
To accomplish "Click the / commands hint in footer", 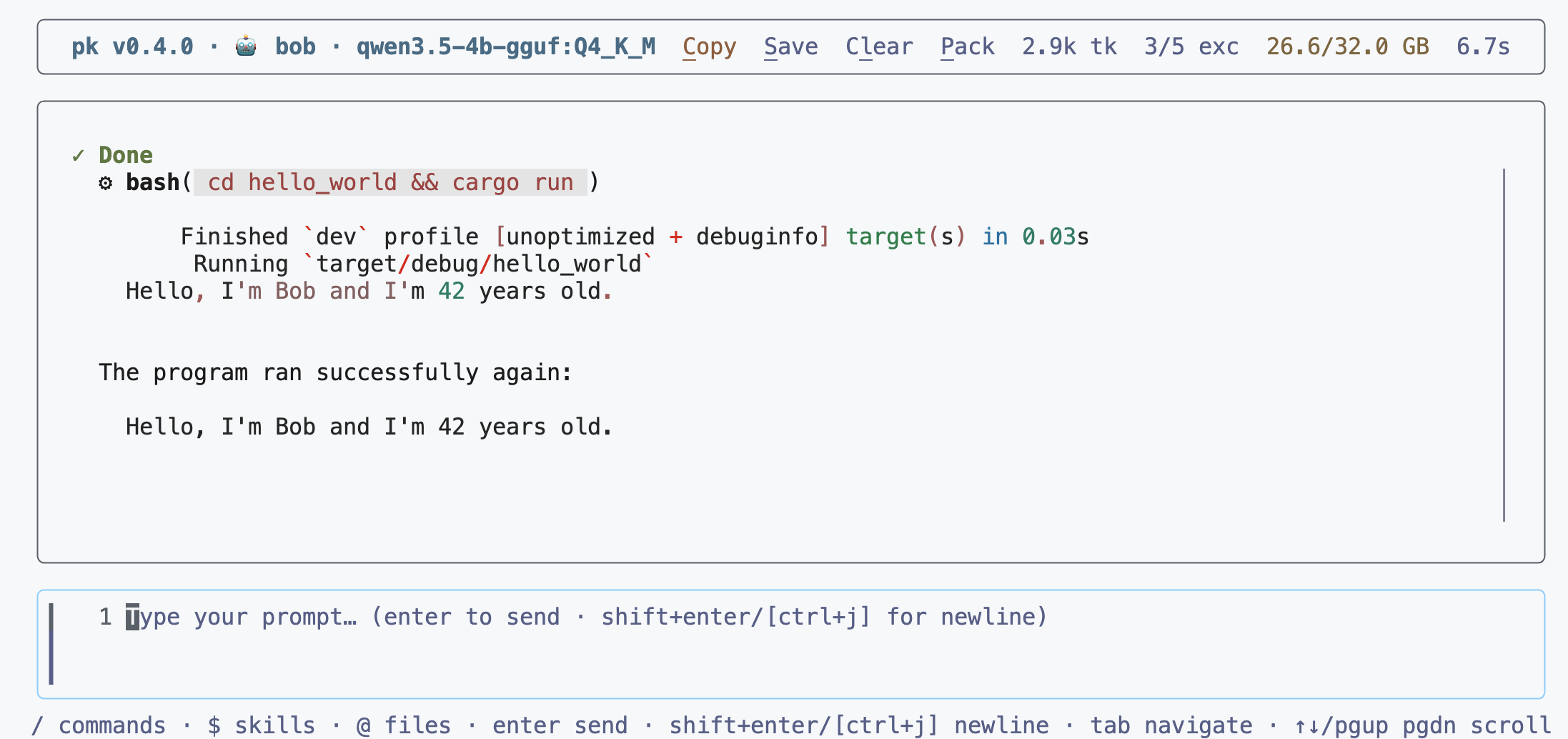I will coord(99,725).
